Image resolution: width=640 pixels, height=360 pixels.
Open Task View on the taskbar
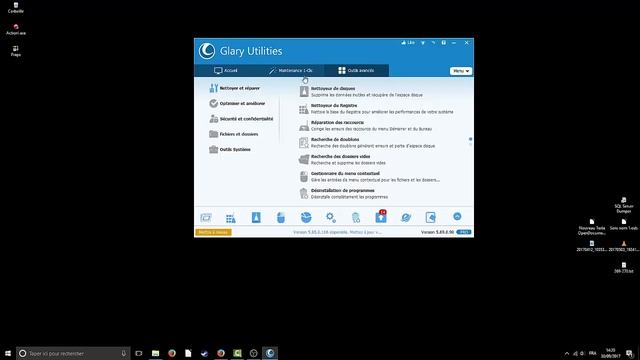click(x=139, y=353)
